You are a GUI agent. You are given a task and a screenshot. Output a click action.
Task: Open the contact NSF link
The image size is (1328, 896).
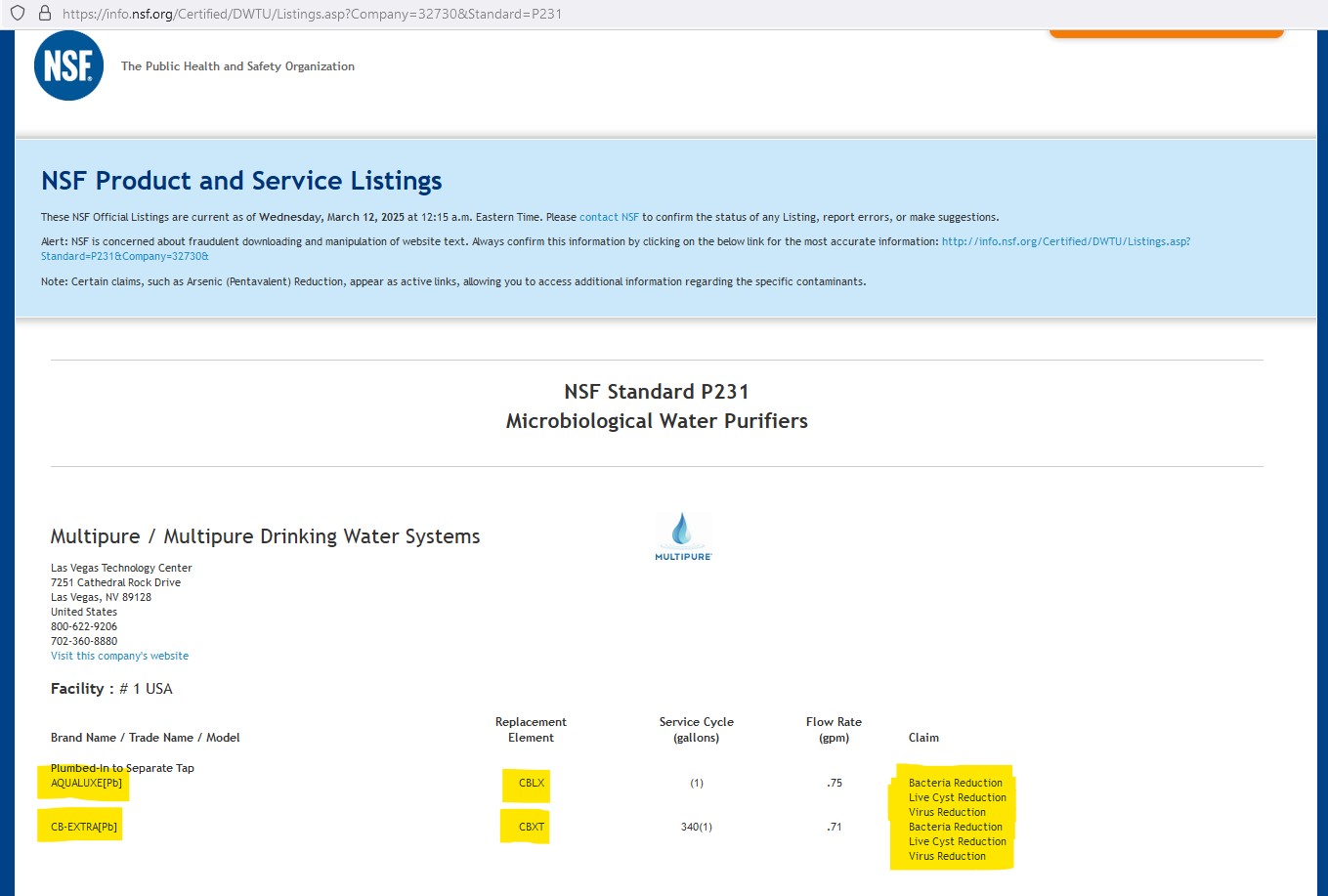(x=609, y=217)
